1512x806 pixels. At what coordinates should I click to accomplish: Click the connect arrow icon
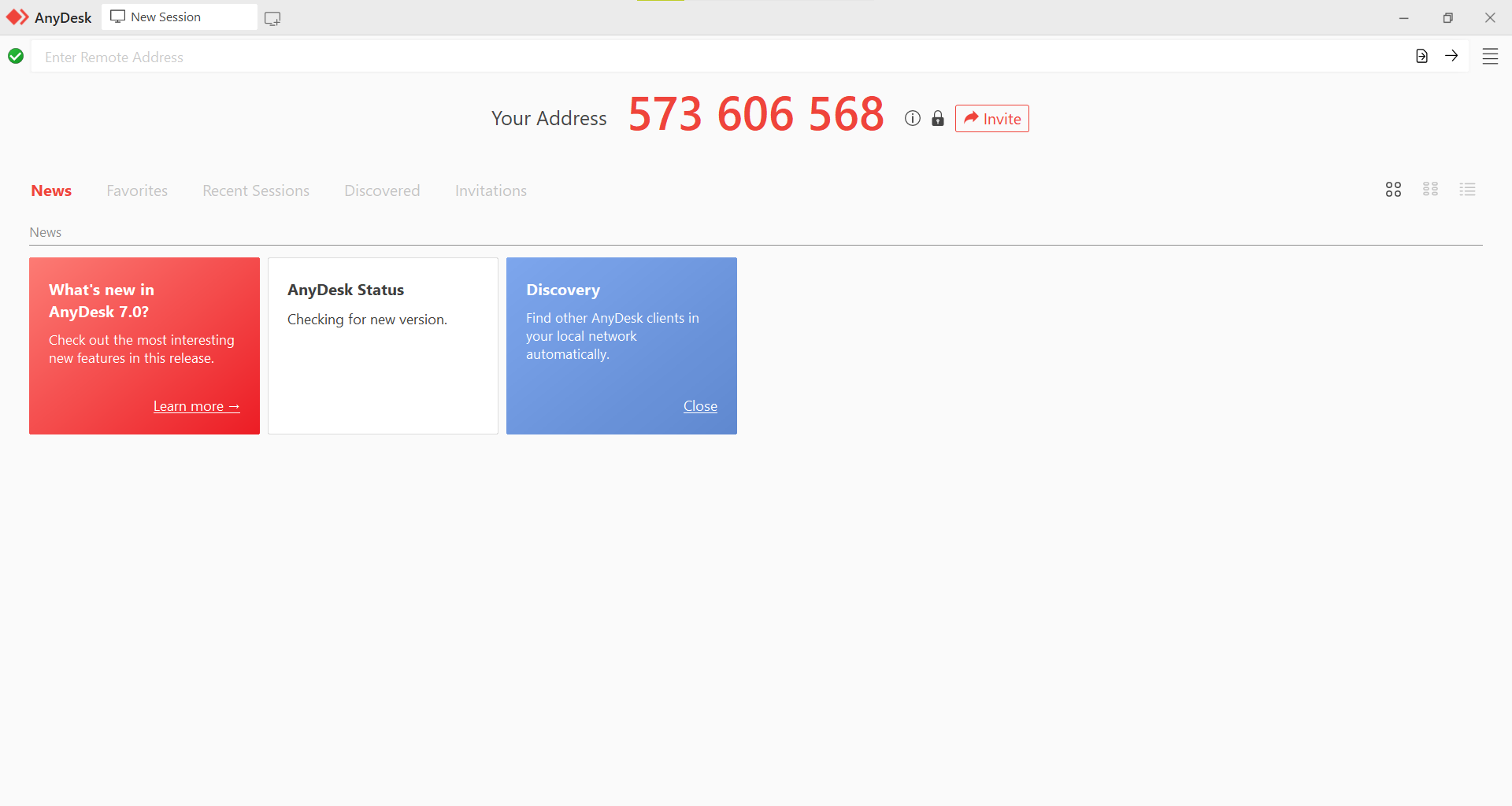click(x=1451, y=56)
